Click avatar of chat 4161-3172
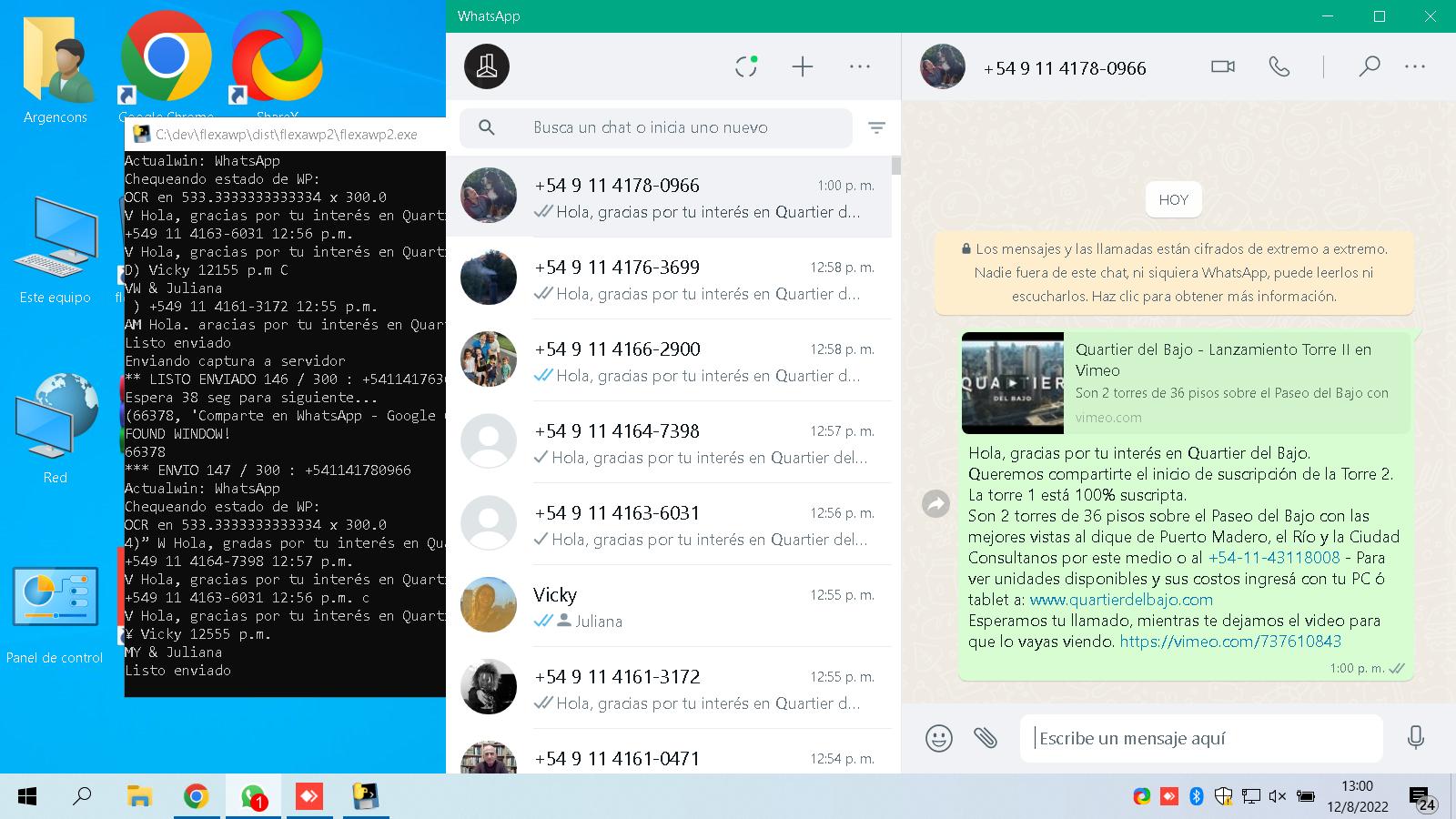Image resolution: width=1456 pixels, height=819 pixels. point(489,686)
